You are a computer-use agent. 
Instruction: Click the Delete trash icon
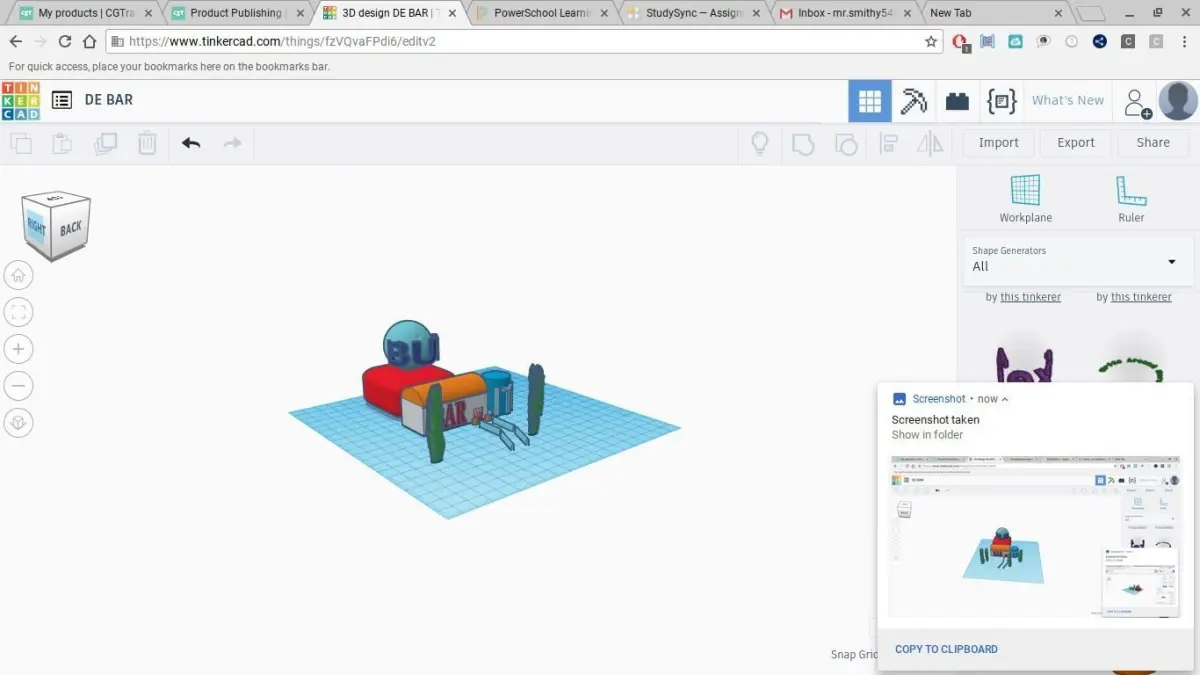(x=147, y=143)
